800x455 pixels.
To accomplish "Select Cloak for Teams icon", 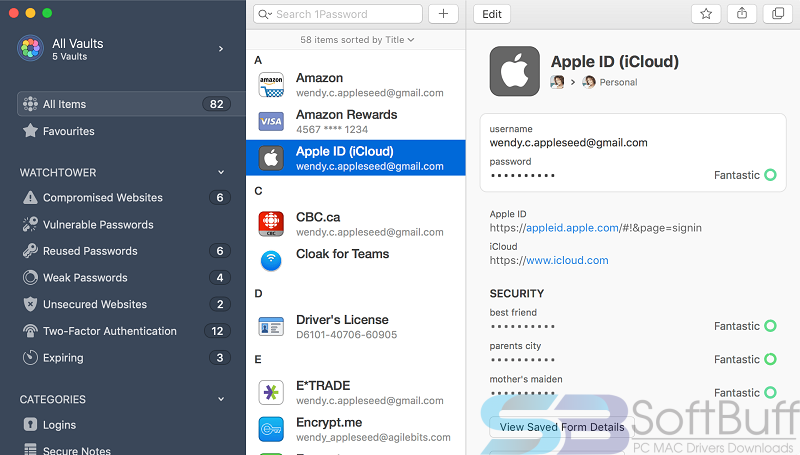I will tap(271, 260).
